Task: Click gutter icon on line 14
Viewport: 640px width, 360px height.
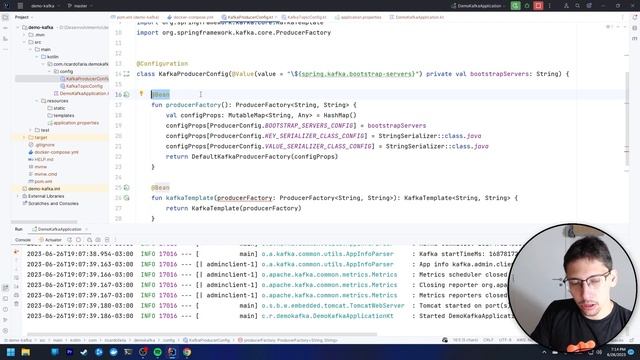Action: [x=127, y=74]
